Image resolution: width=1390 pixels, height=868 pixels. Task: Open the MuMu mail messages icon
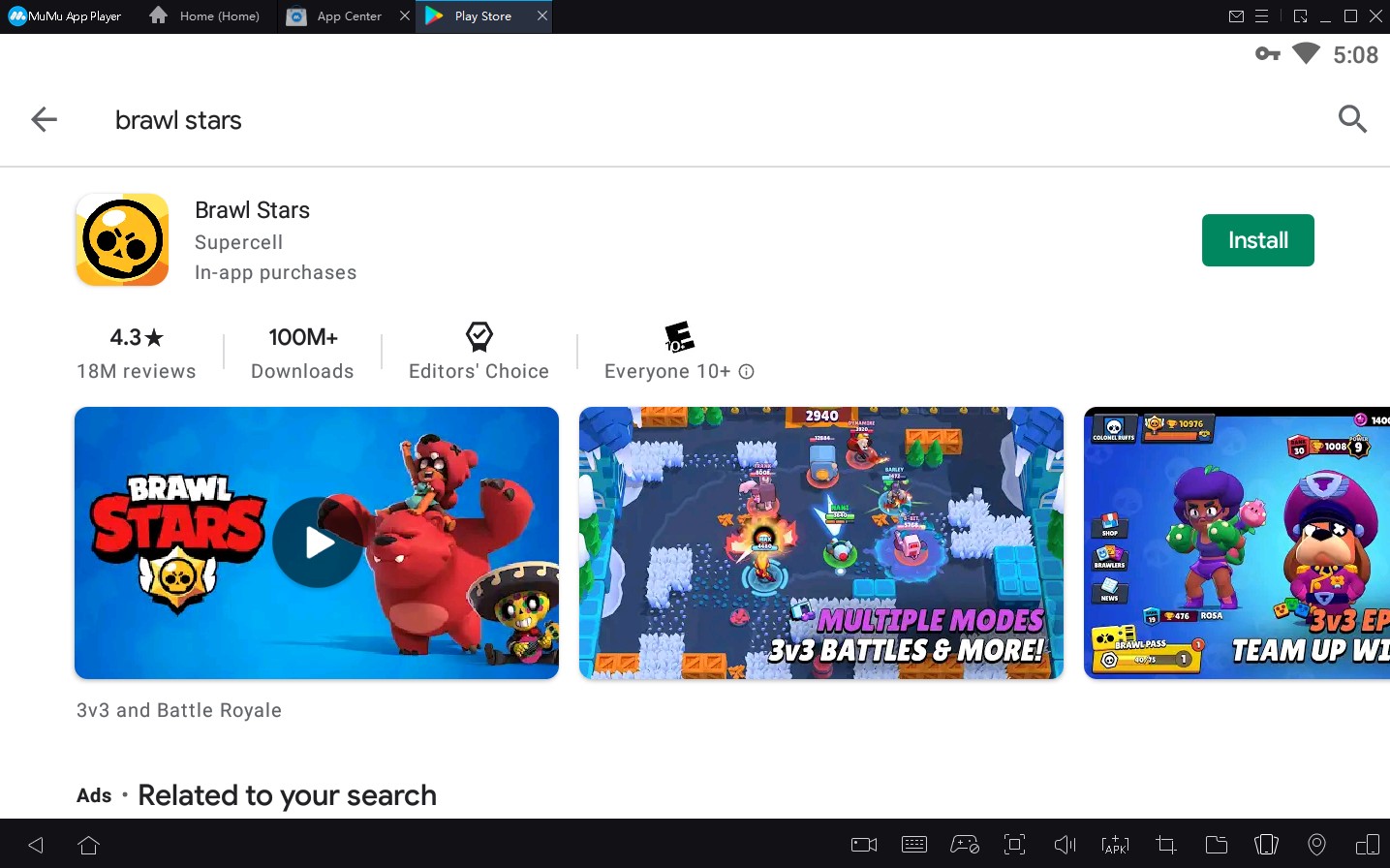tap(1236, 16)
